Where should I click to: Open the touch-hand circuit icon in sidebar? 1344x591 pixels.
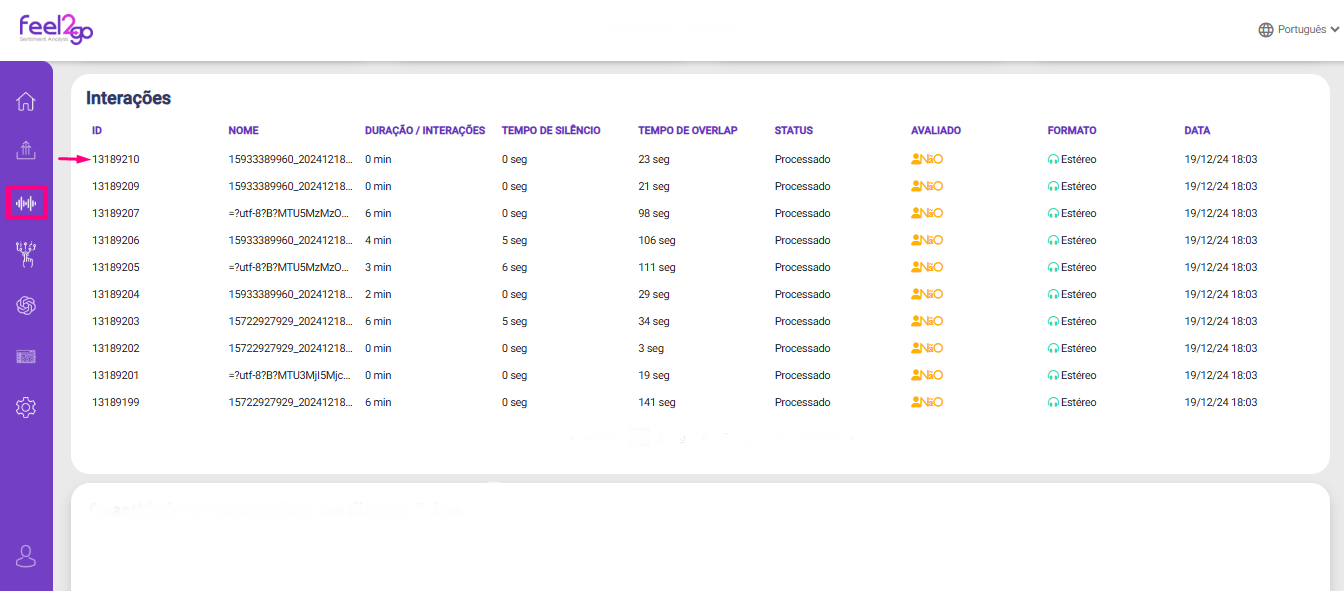coord(26,254)
